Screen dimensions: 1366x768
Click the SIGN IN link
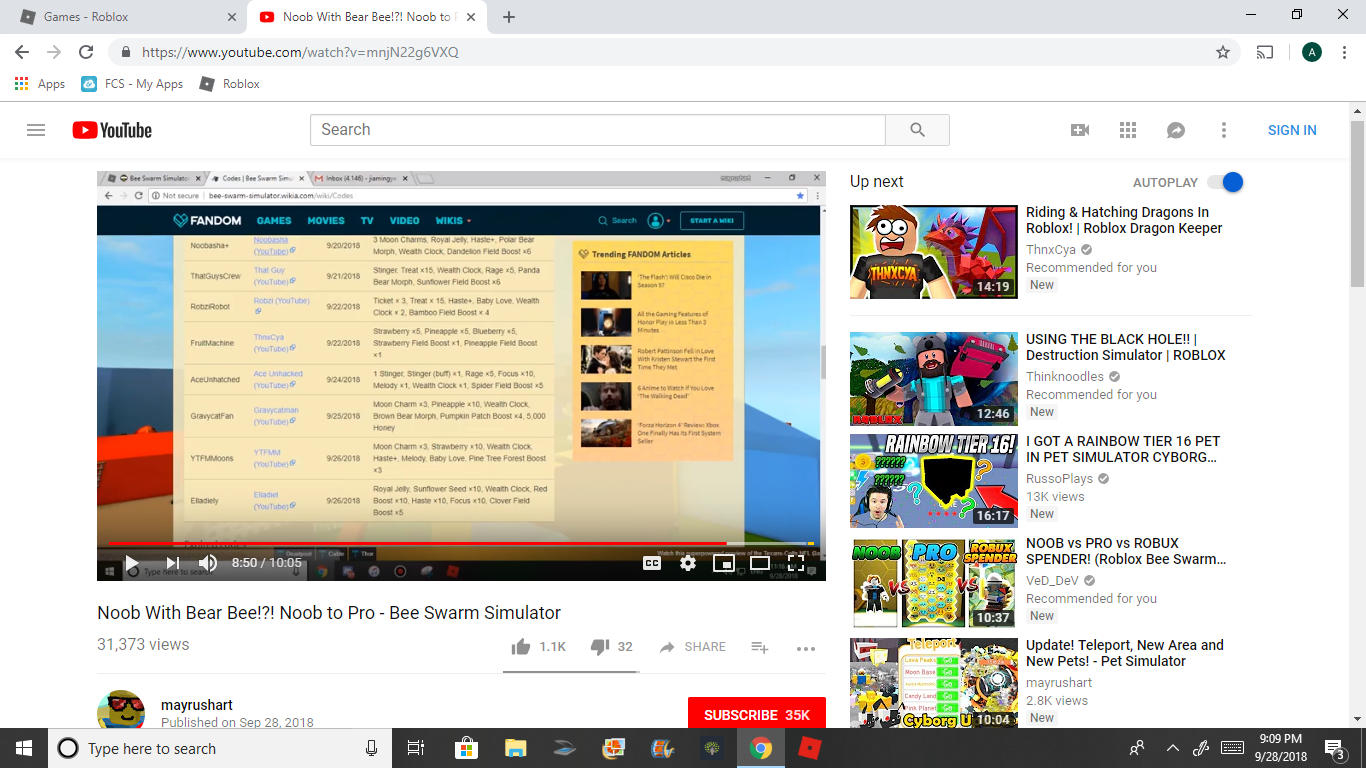(x=1292, y=130)
